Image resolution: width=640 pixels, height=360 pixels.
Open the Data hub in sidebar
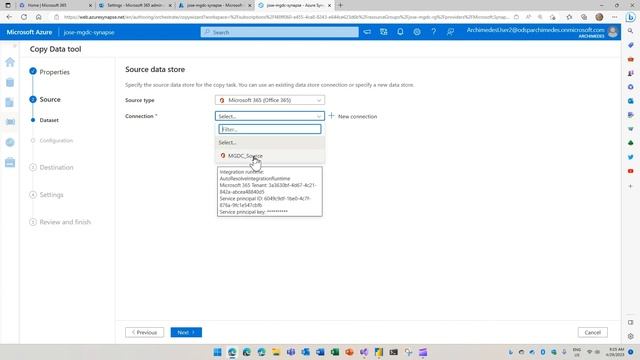tap(10, 82)
